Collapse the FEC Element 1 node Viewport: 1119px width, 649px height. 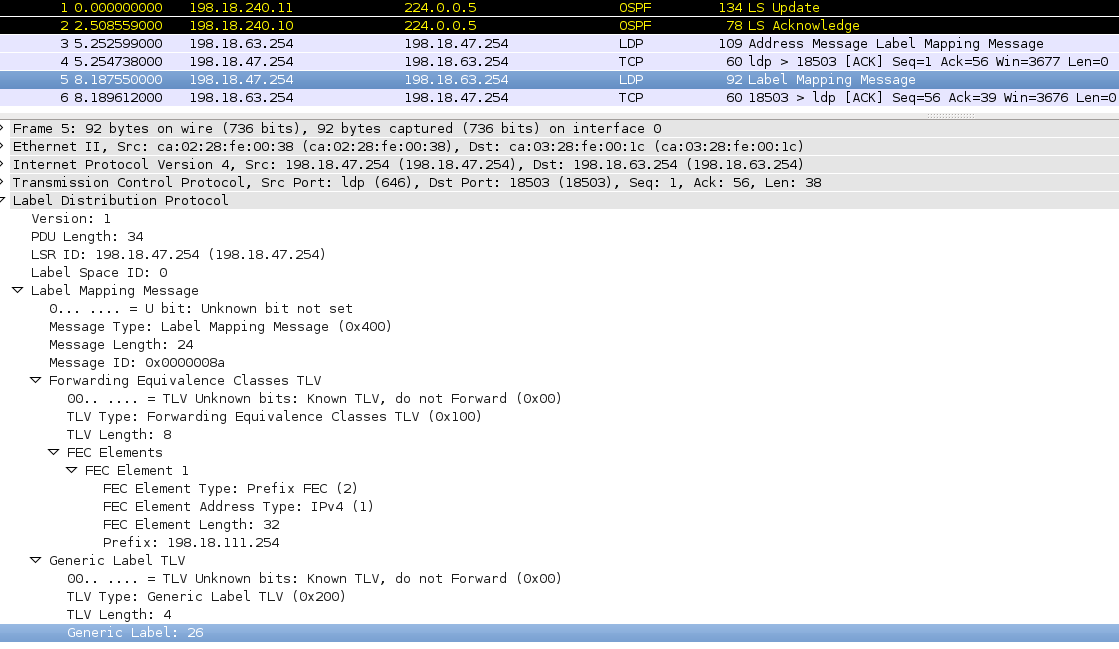[x=72, y=471]
